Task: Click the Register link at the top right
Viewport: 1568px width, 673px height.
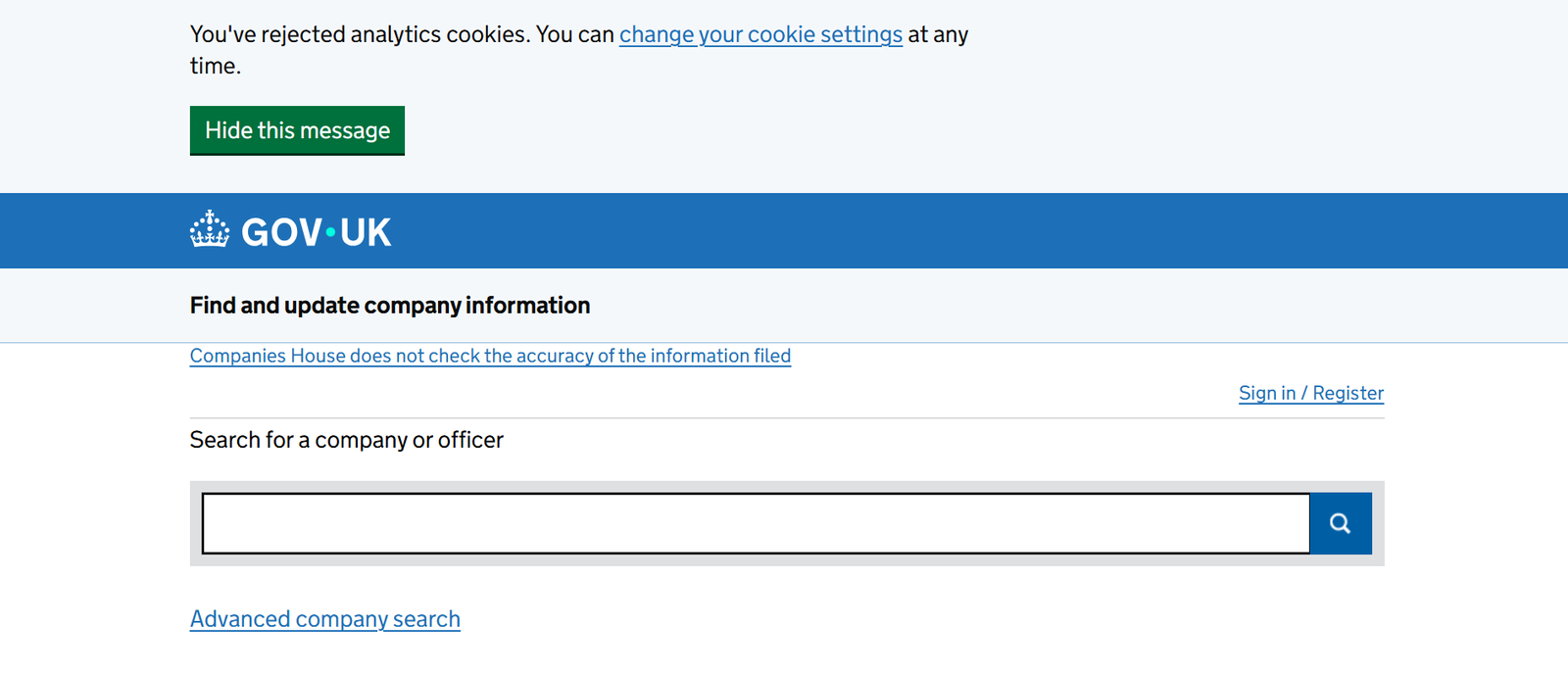Action: coord(1347,393)
